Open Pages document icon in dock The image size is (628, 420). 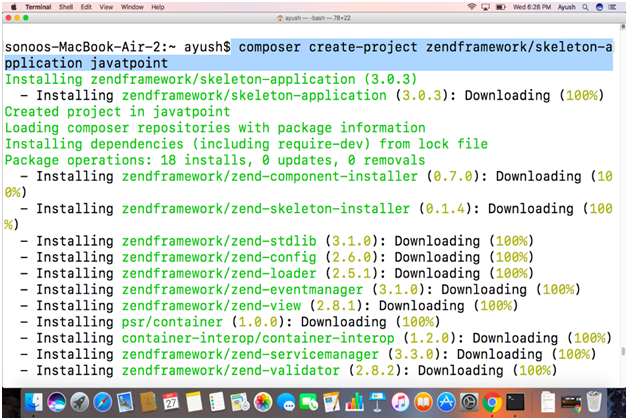[x=332, y=402]
